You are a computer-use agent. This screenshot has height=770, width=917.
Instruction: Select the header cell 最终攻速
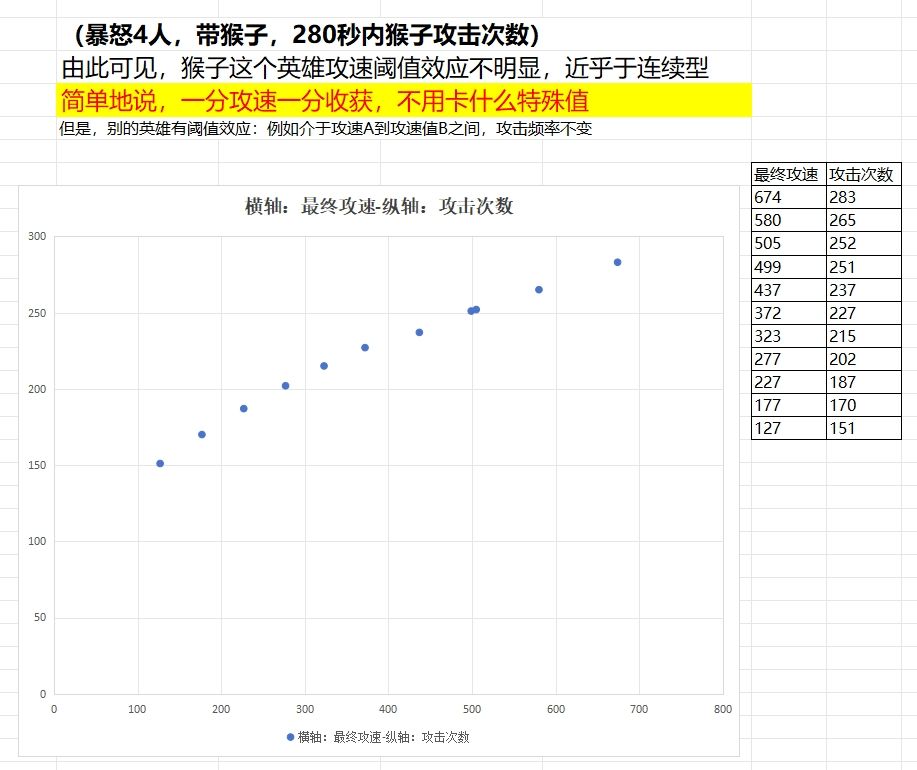pyautogui.click(x=788, y=174)
